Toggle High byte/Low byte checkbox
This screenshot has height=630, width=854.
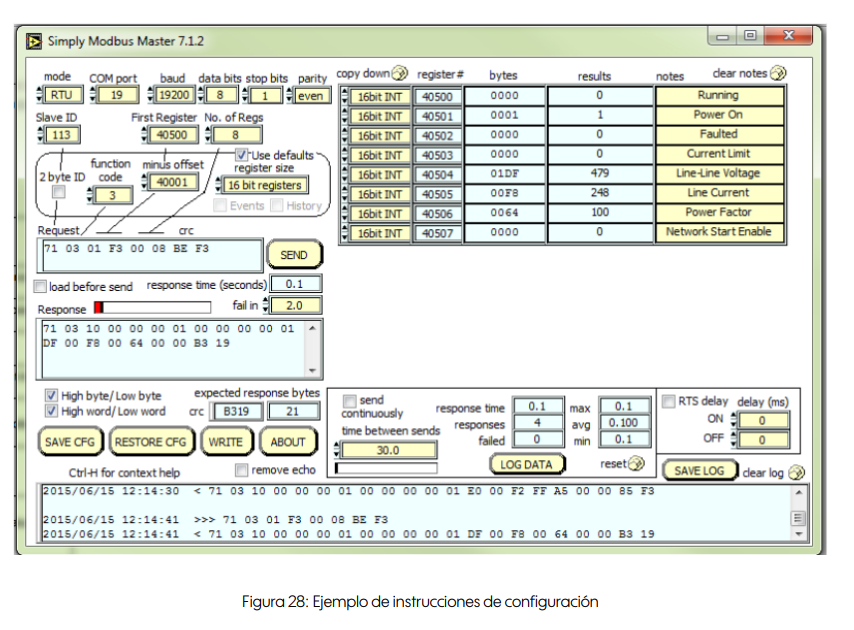click(51, 395)
